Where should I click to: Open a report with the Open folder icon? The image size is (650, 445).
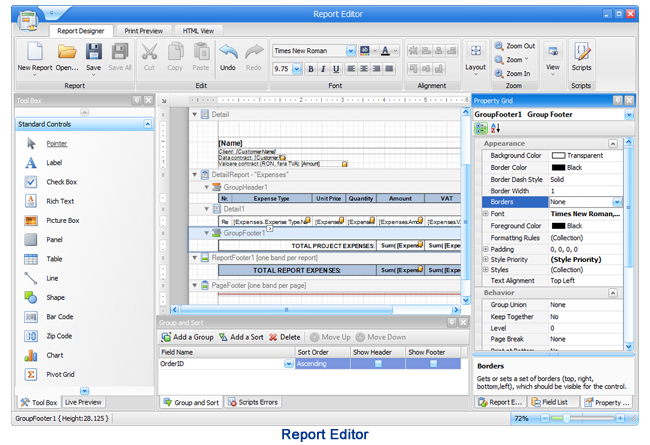click(67, 52)
